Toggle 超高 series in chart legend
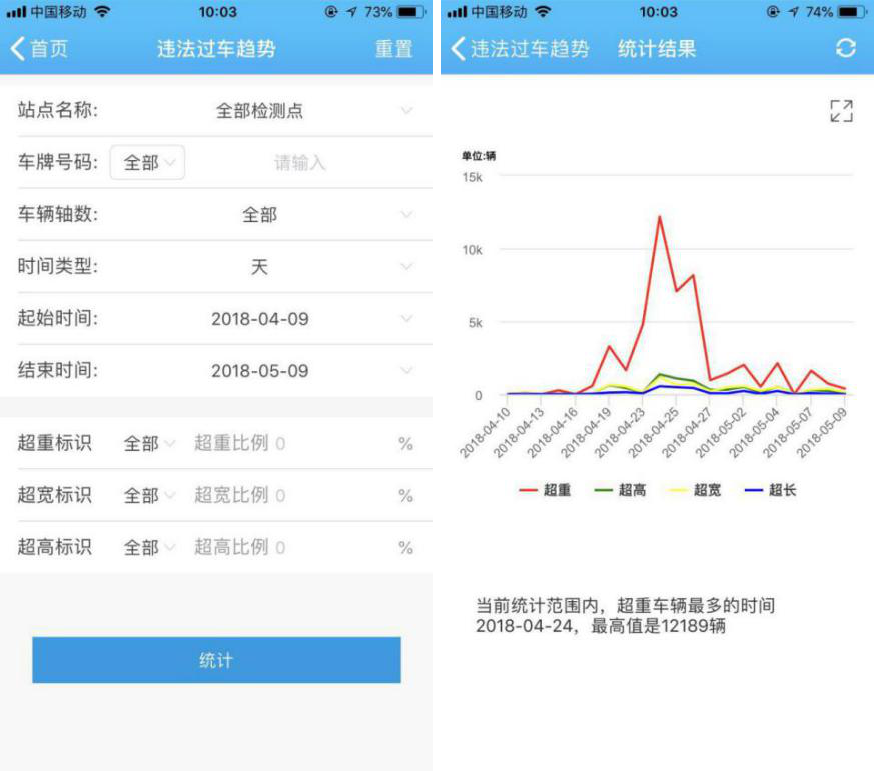 click(621, 490)
